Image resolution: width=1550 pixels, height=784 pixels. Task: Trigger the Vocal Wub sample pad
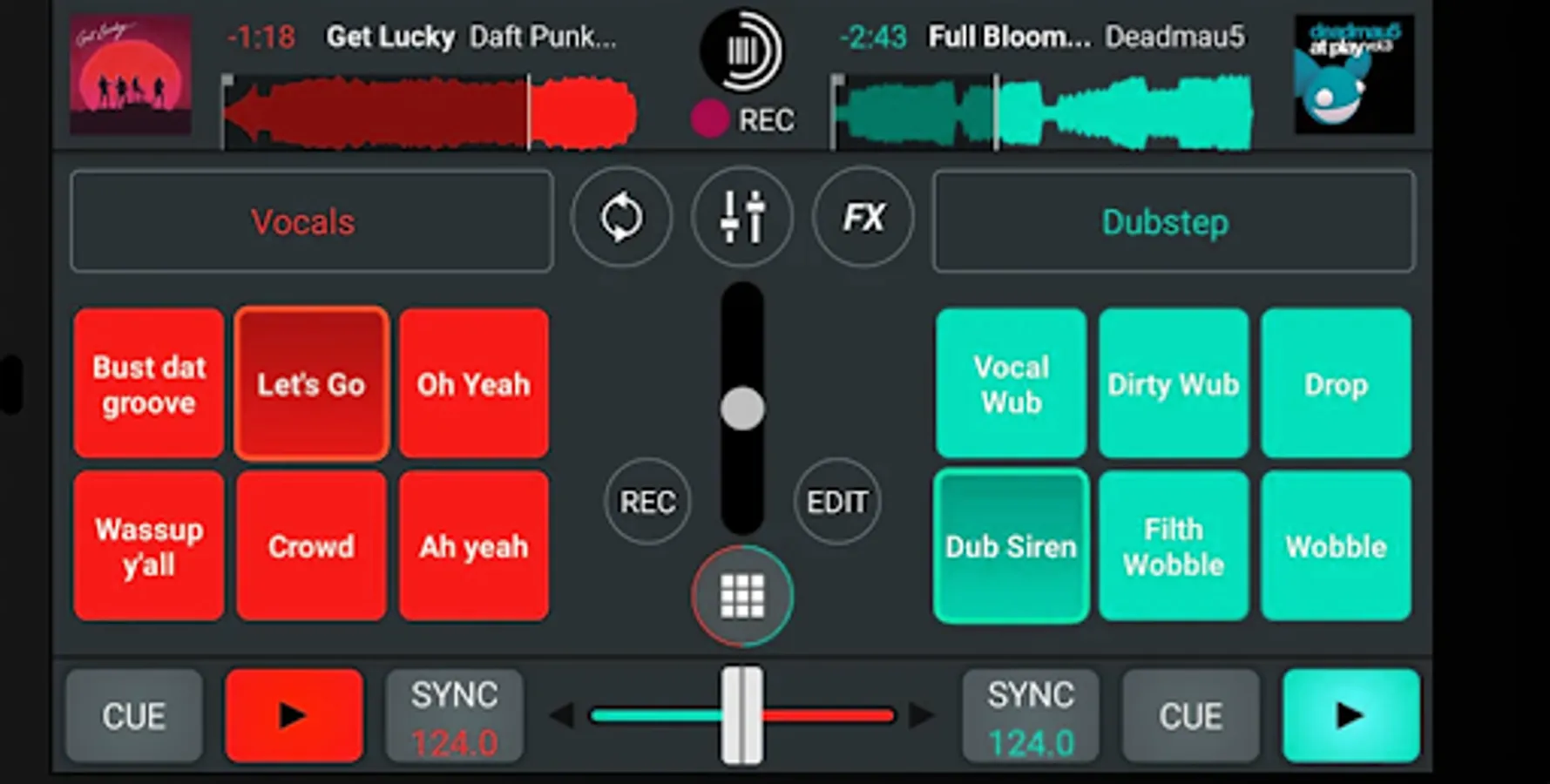pos(1012,383)
